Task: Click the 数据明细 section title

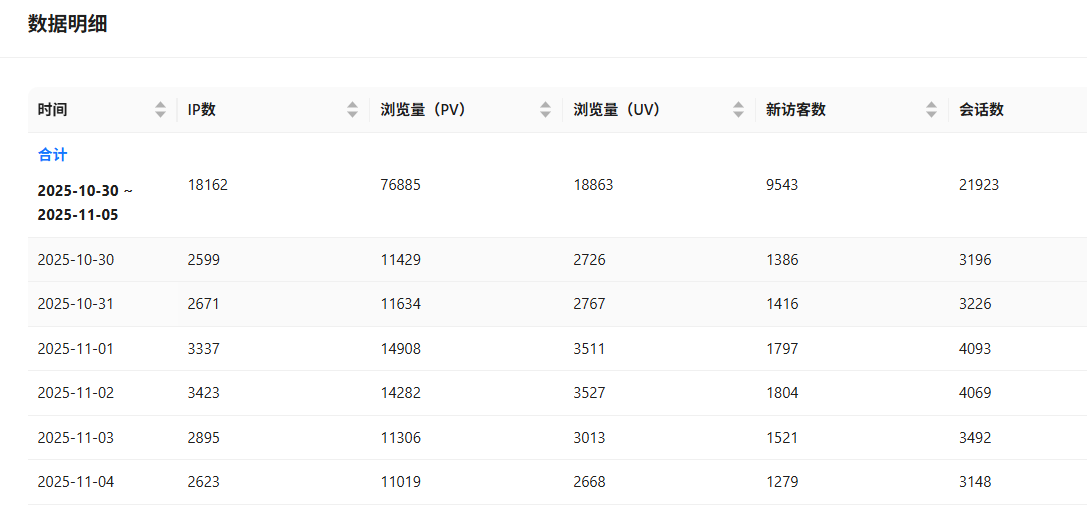Action: 67,25
